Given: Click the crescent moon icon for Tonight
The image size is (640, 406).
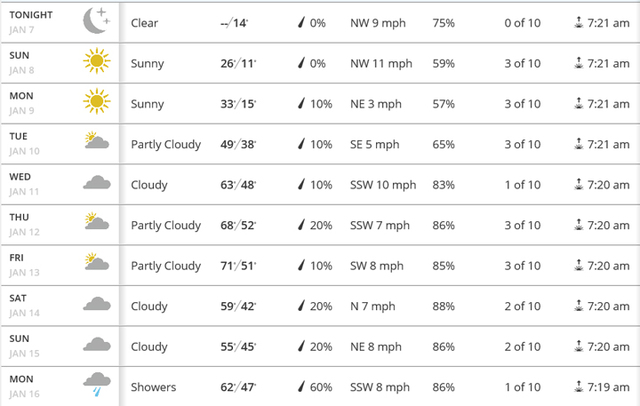Looking at the screenshot, I should pos(97,20).
